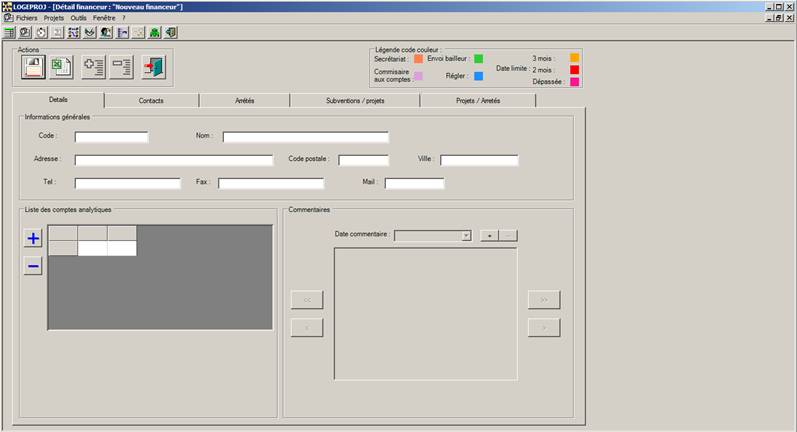797x432 pixels.
Task: Open the Fichiers menu
Action: [x=26, y=18]
